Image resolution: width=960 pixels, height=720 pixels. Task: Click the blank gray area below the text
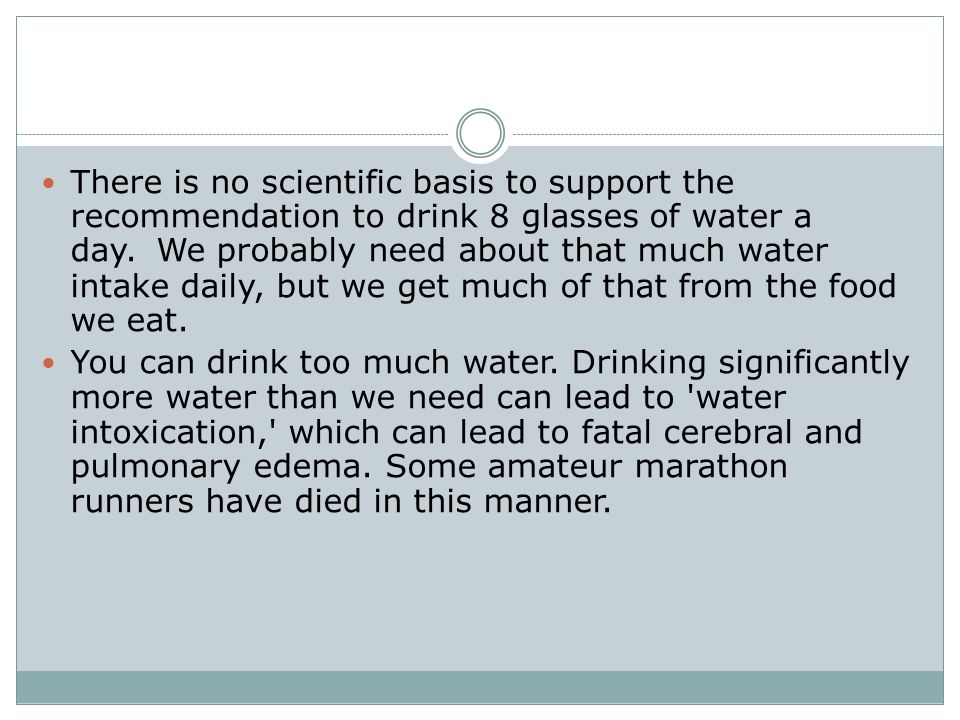point(480,594)
